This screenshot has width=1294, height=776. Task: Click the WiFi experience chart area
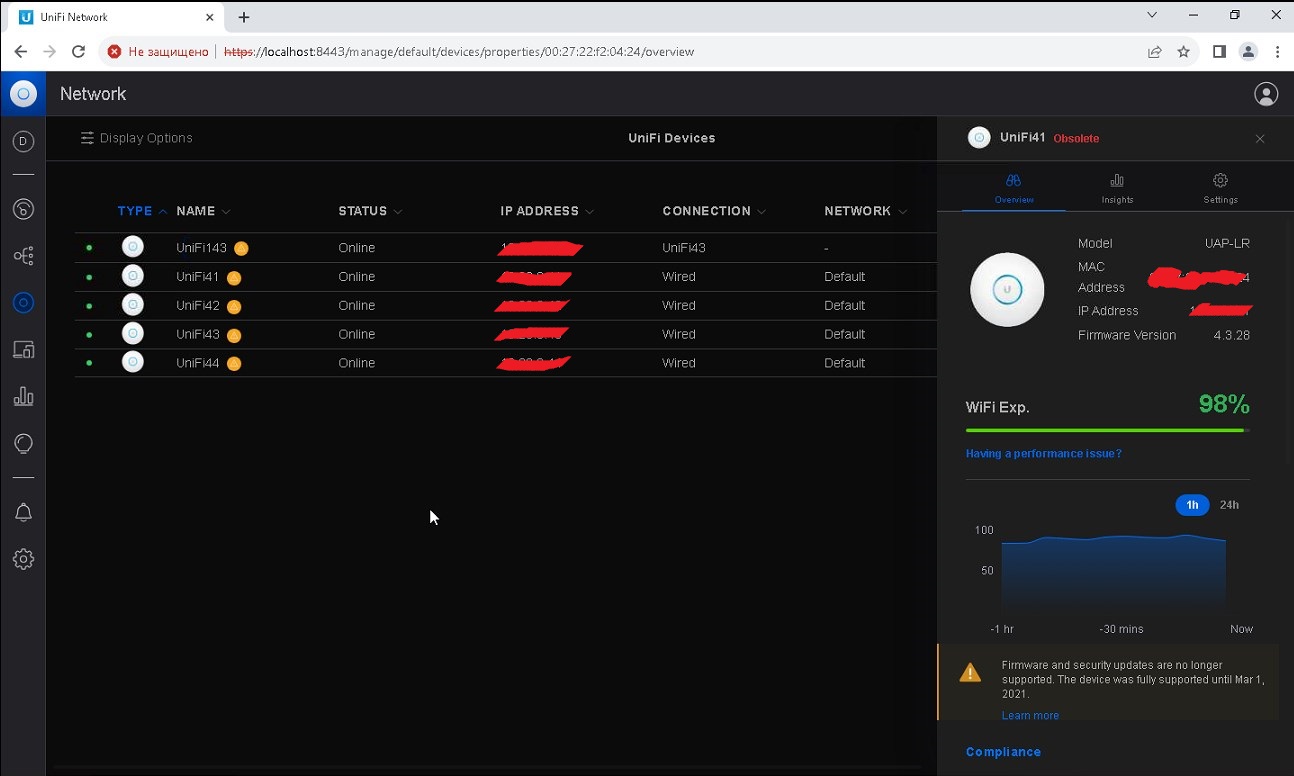1113,574
